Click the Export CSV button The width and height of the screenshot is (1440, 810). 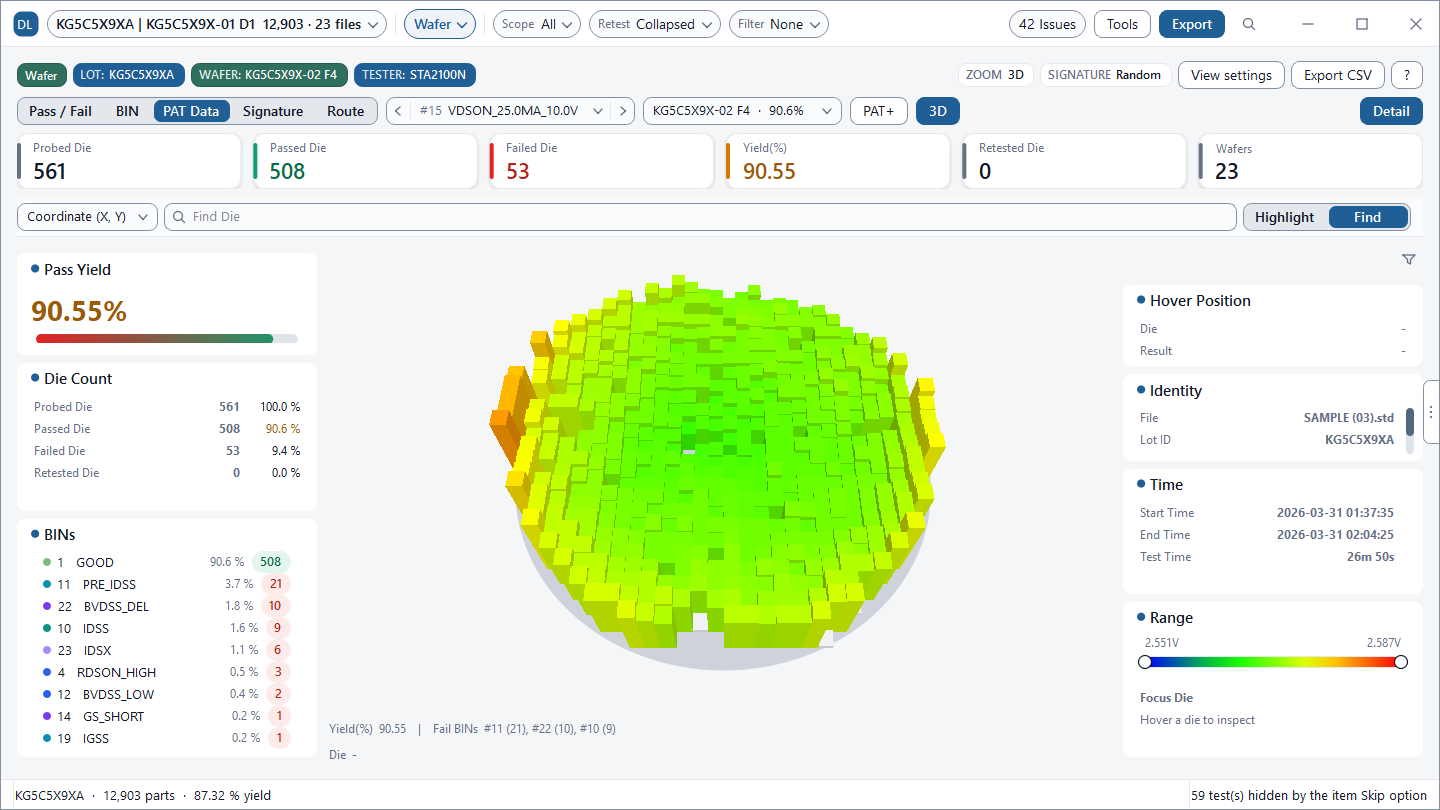pyautogui.click(x=1338, y=75)
